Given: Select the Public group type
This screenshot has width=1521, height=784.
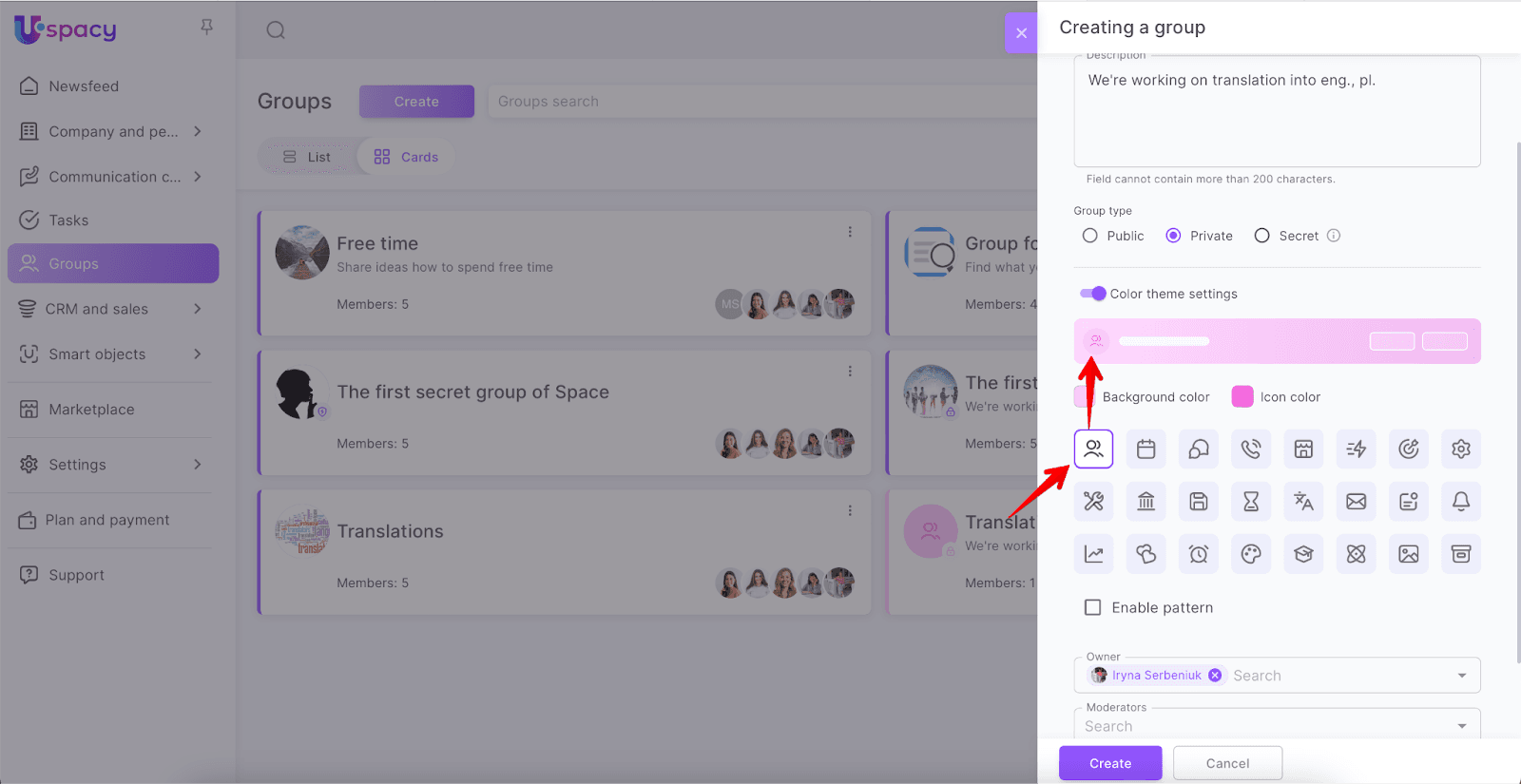Looking at the screenshot, I should [1090, 236].
